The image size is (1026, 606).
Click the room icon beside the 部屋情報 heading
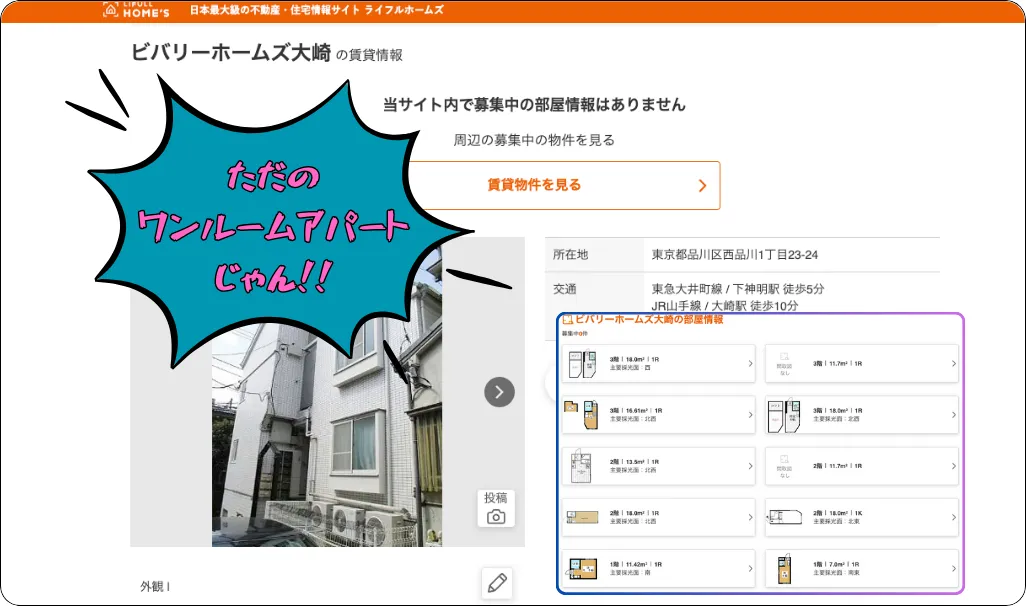pos(568,320)
